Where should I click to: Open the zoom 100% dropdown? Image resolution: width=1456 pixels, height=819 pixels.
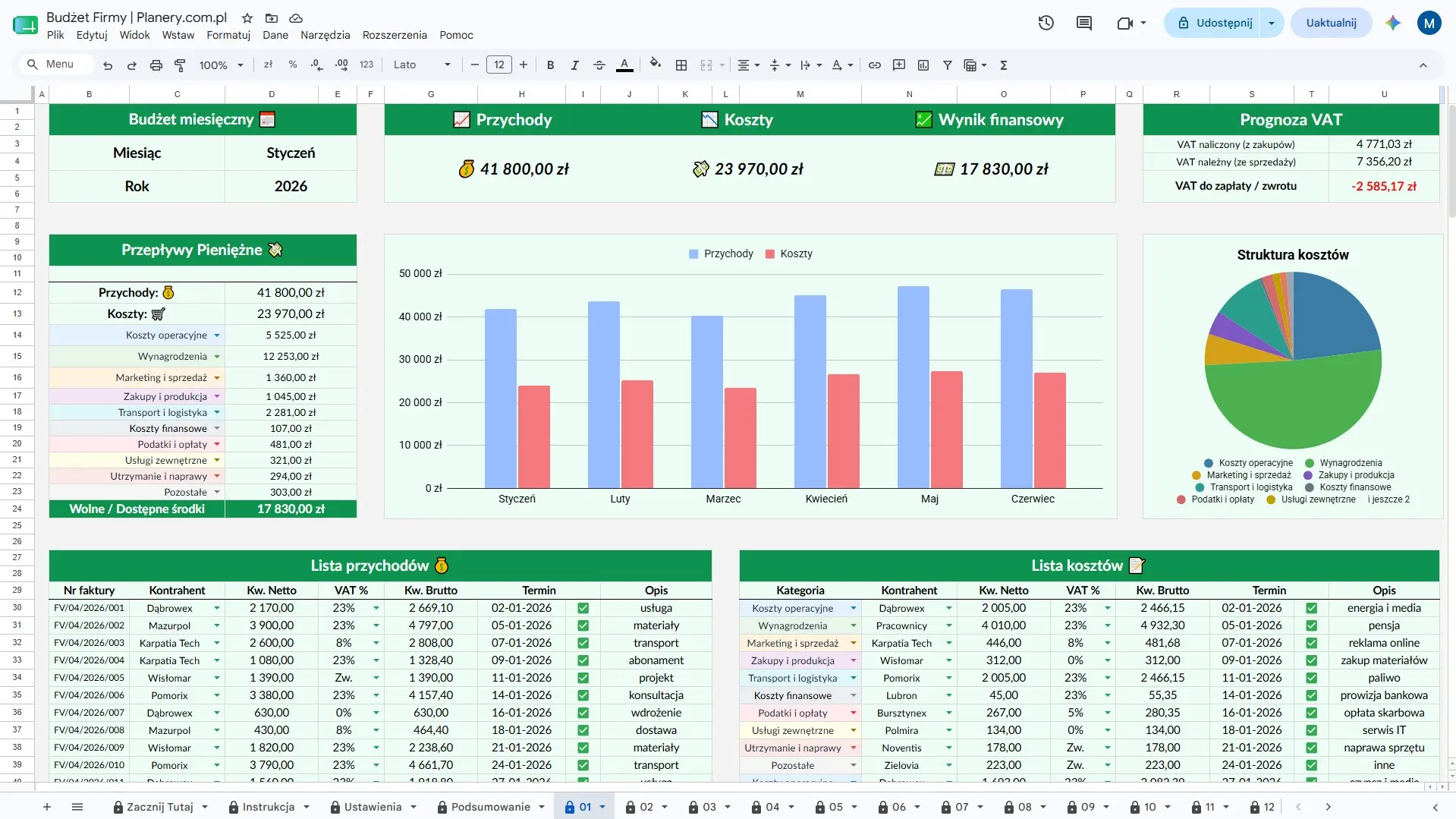tap(222, 65)
